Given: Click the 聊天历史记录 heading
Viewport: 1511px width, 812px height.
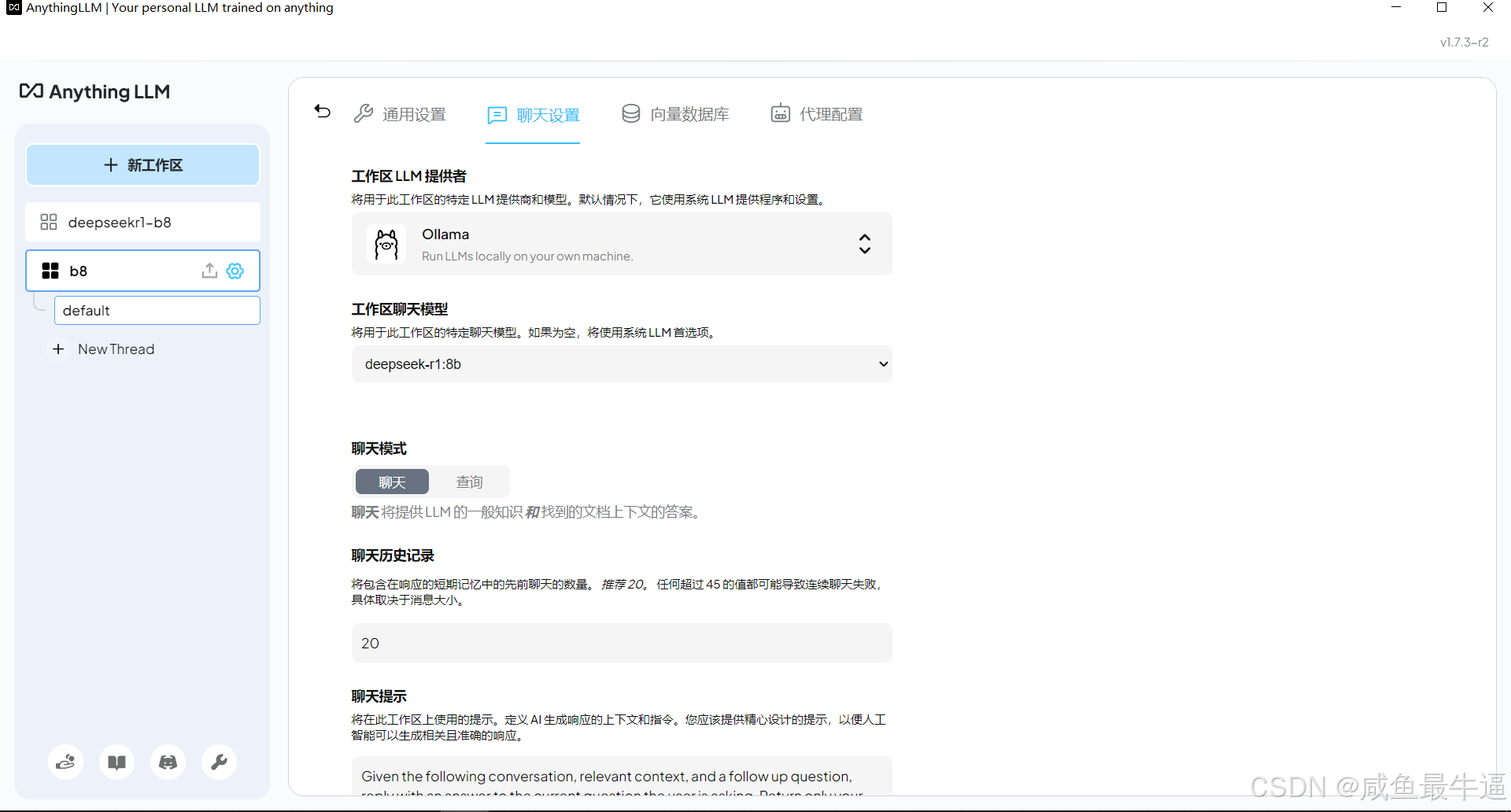Looking at the screenshot, I should (x=393, y=555).
